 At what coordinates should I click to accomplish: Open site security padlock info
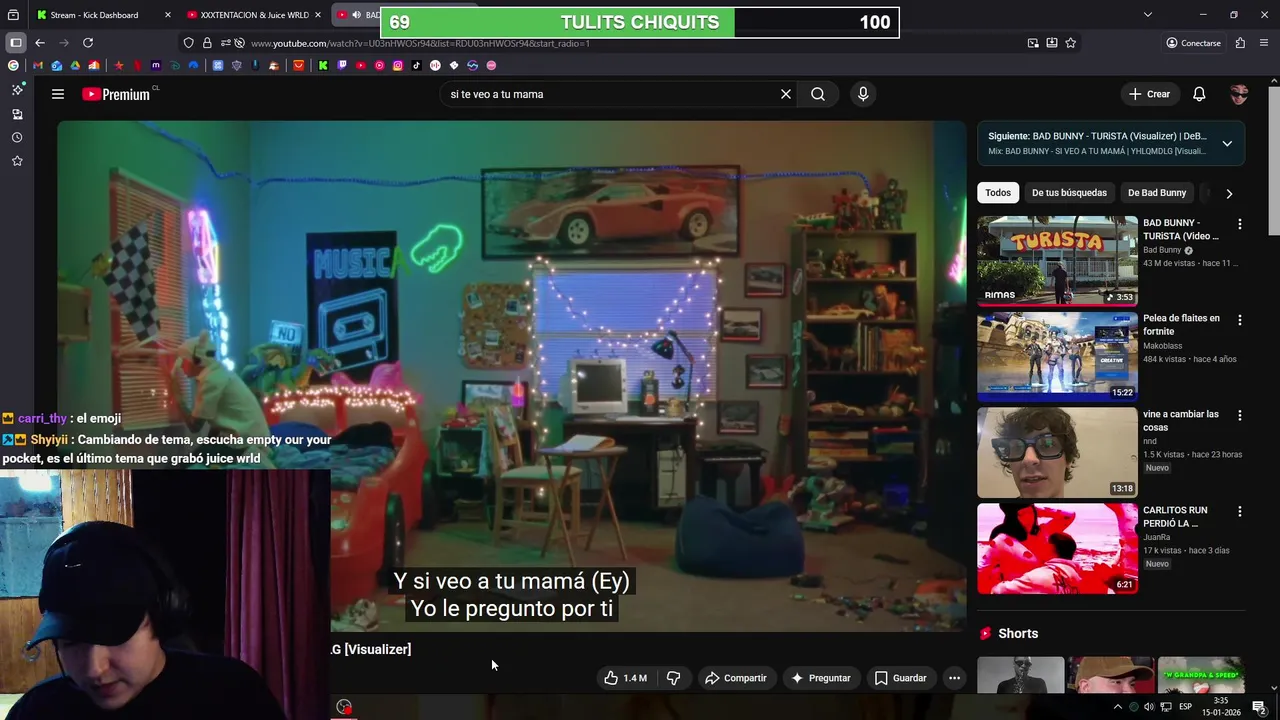point(207,43)
